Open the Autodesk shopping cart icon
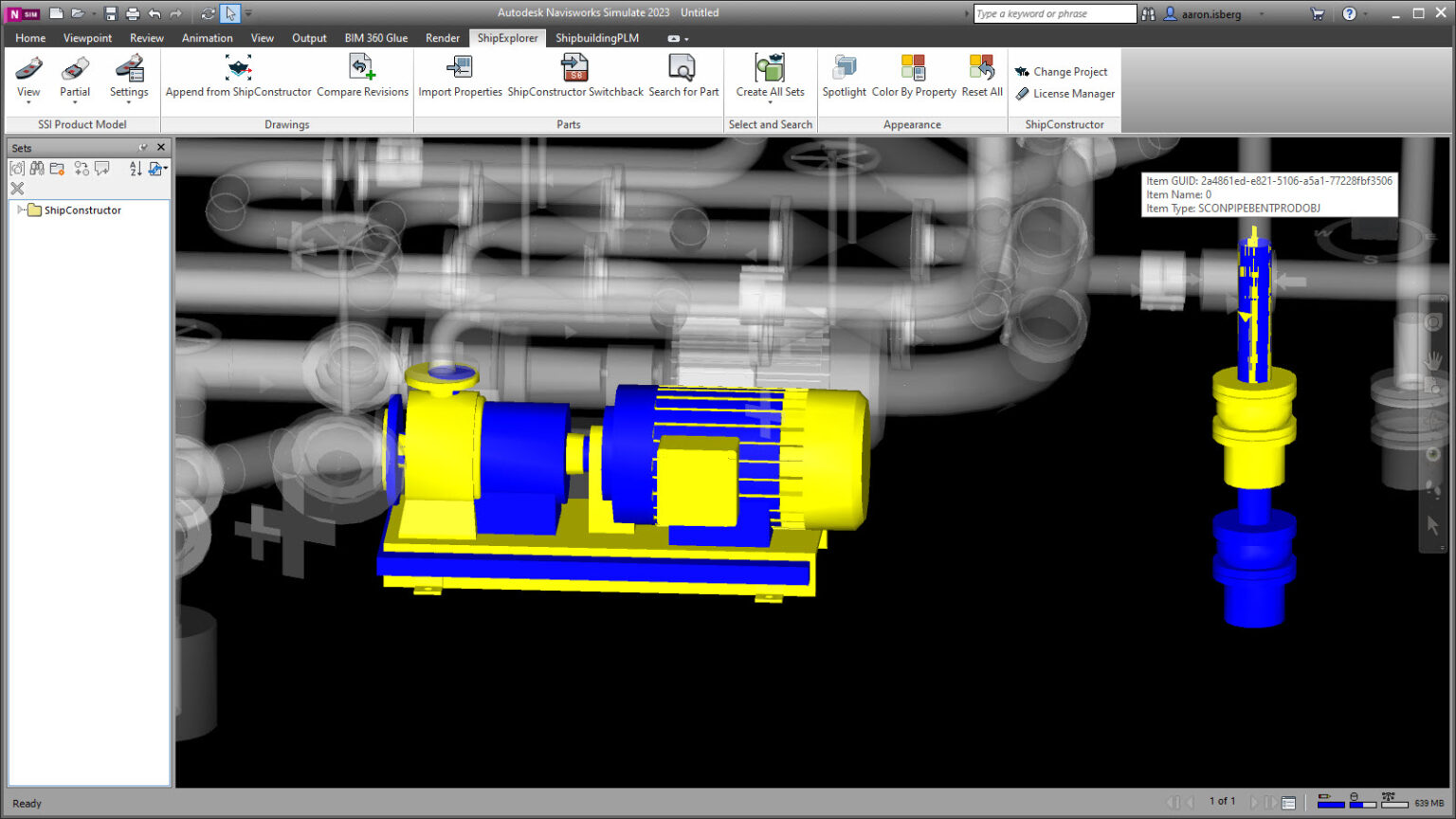 [1317, 13]
